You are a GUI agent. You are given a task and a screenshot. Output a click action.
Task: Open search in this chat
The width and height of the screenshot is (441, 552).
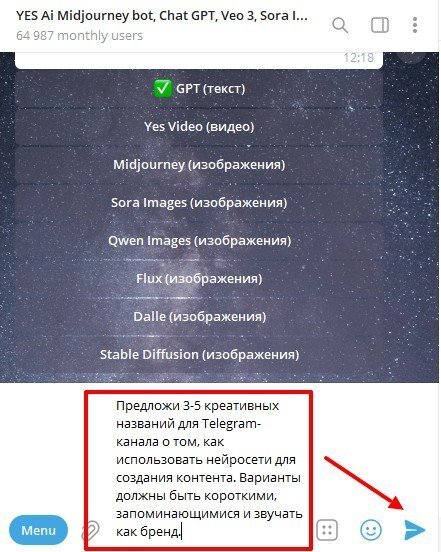pyautogui.click(x=340, y=25)
